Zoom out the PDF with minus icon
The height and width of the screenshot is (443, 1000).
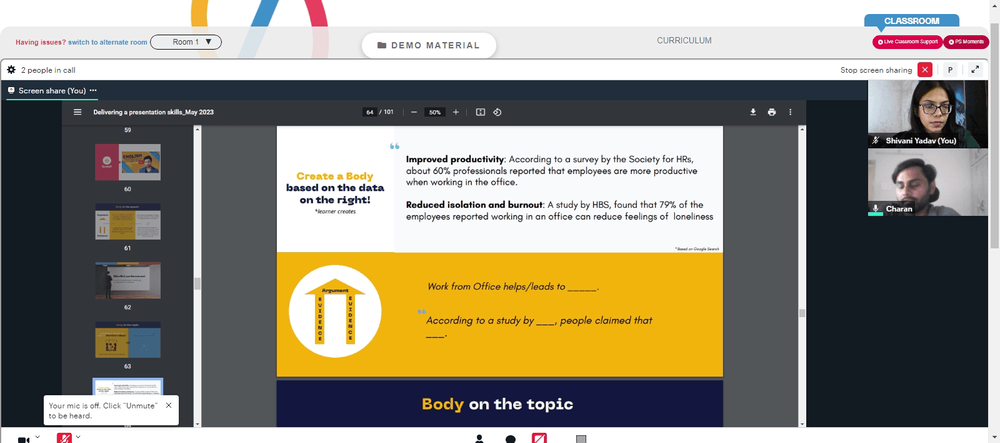tap(414, 112)
